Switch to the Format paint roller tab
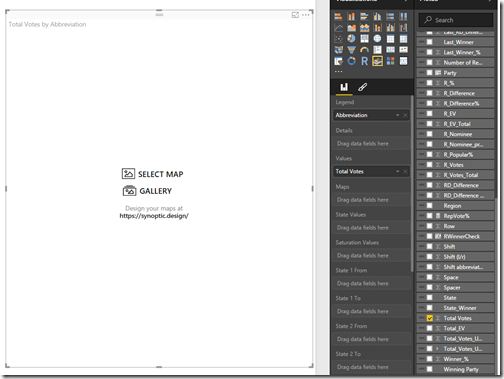The height and width of the screenshot is (379, 504). (362, 87)
